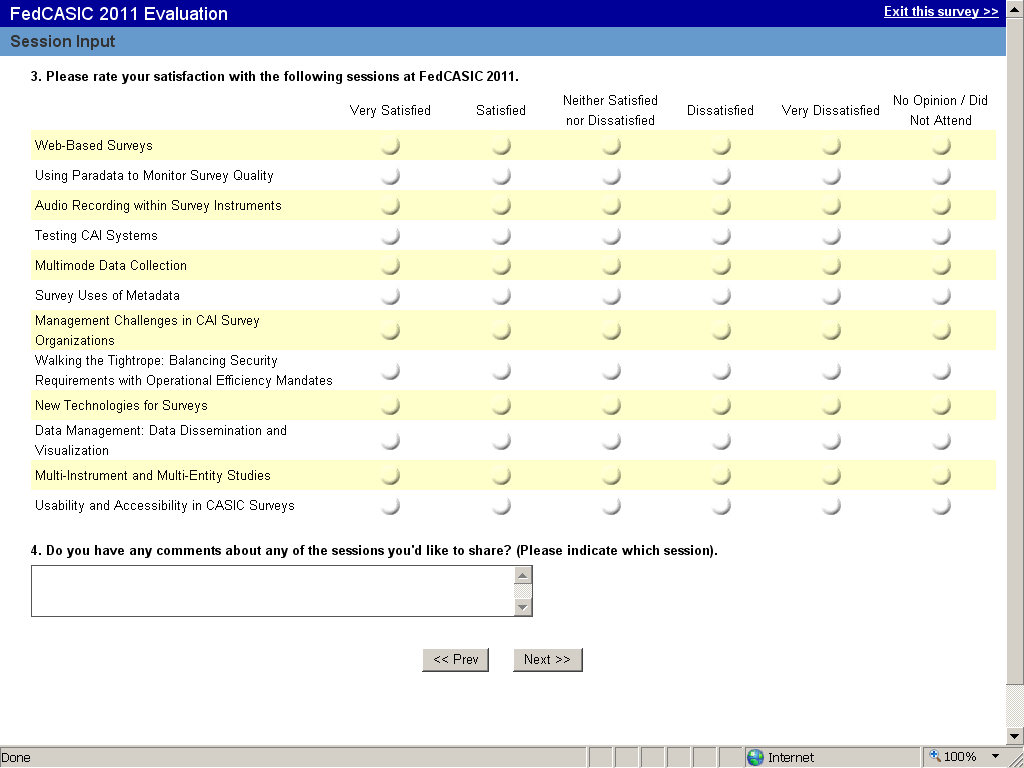Image resolution: width=1024 pixels, height=768 pixels.
Task: Mark Using Paradata row as No Opinion
Action: coord(940,176)
